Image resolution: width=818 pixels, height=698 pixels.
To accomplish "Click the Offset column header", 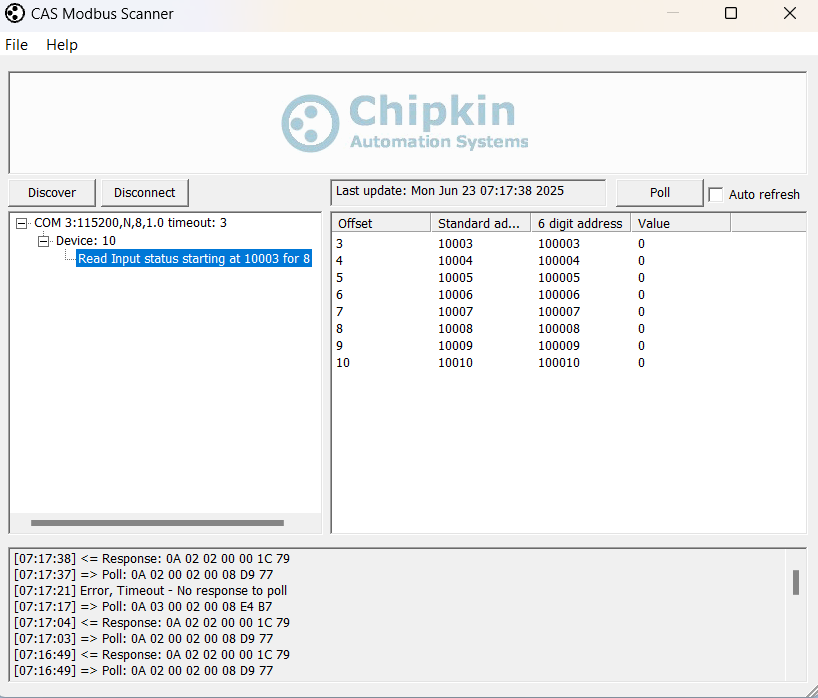I will click(x=381, y=223).
